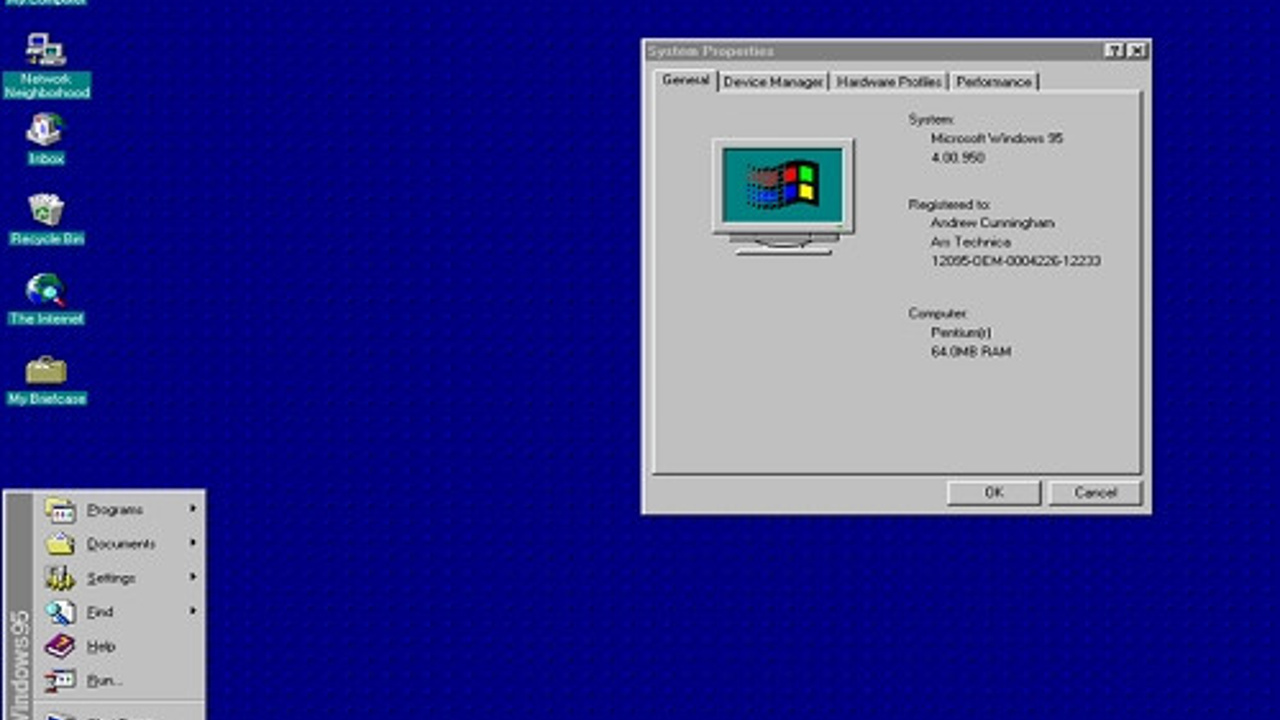This screenshot has height=720, width=1280.
Task: Click the System: label
Action: pos(931,120)
